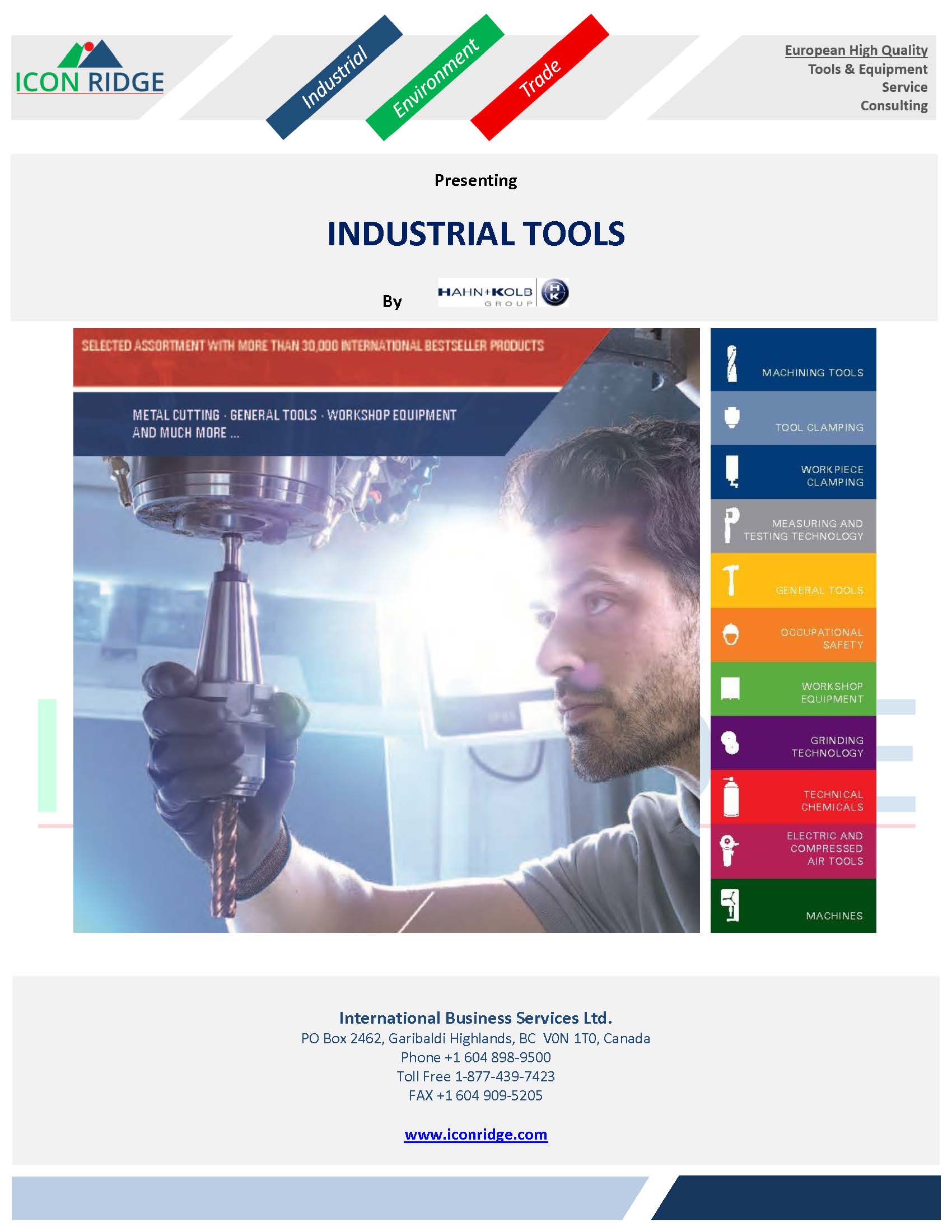This screenshot has height=1232, width=952.
Task: Click the Grinding Technology disc icon
Action: (x=730, y=743)
